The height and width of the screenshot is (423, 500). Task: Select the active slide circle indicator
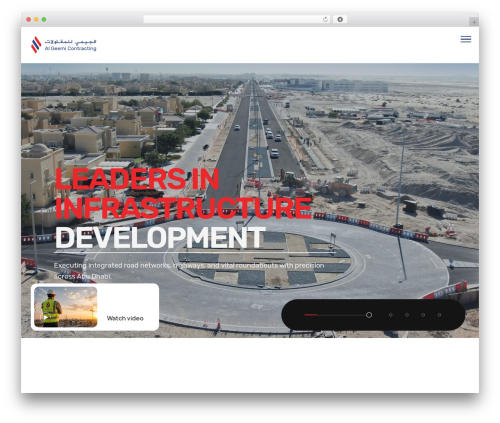369,315
